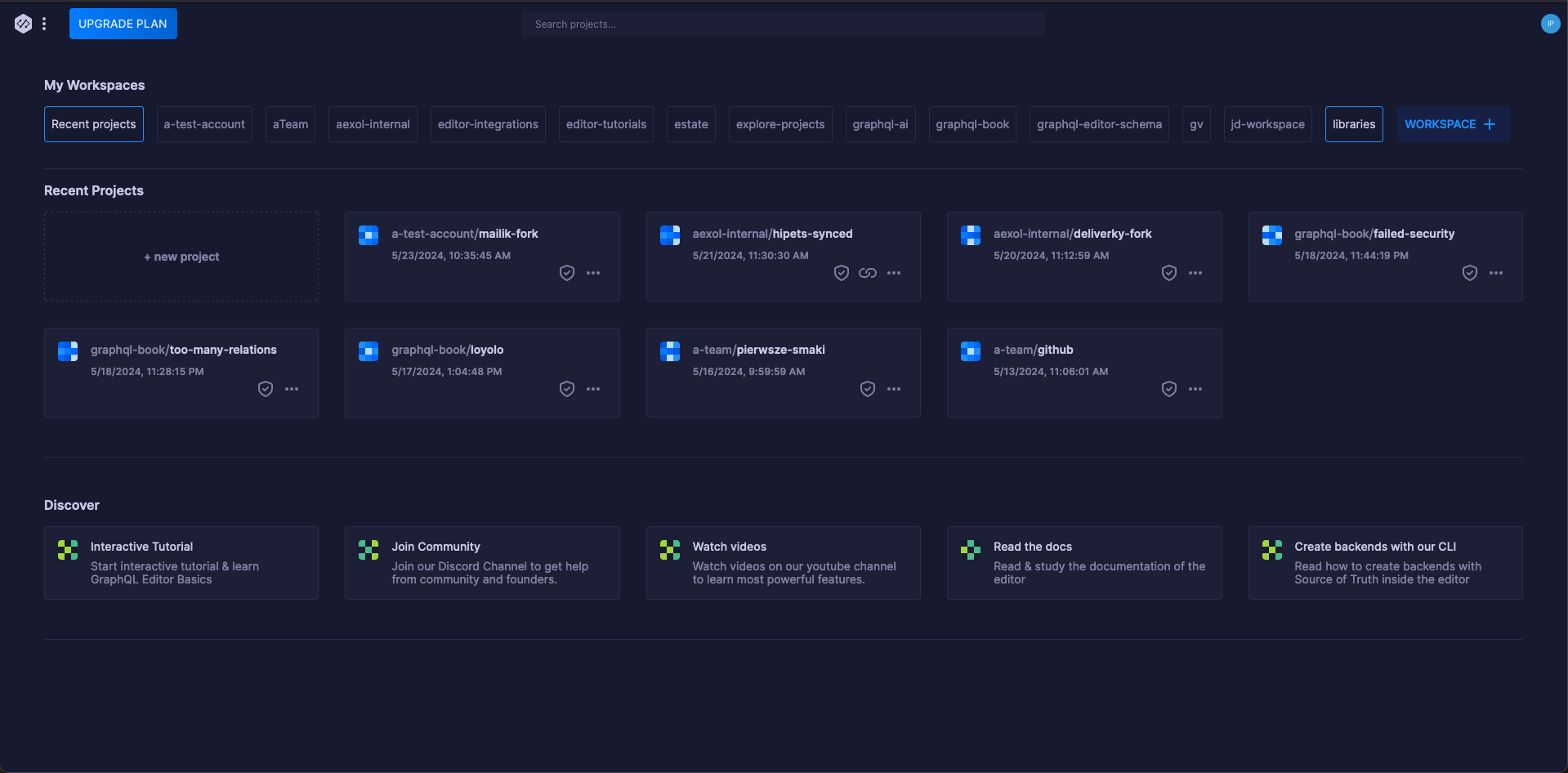Open the a-team/pierwsze-smaki project
The image size is (1568, 773).
click(783, 373)
